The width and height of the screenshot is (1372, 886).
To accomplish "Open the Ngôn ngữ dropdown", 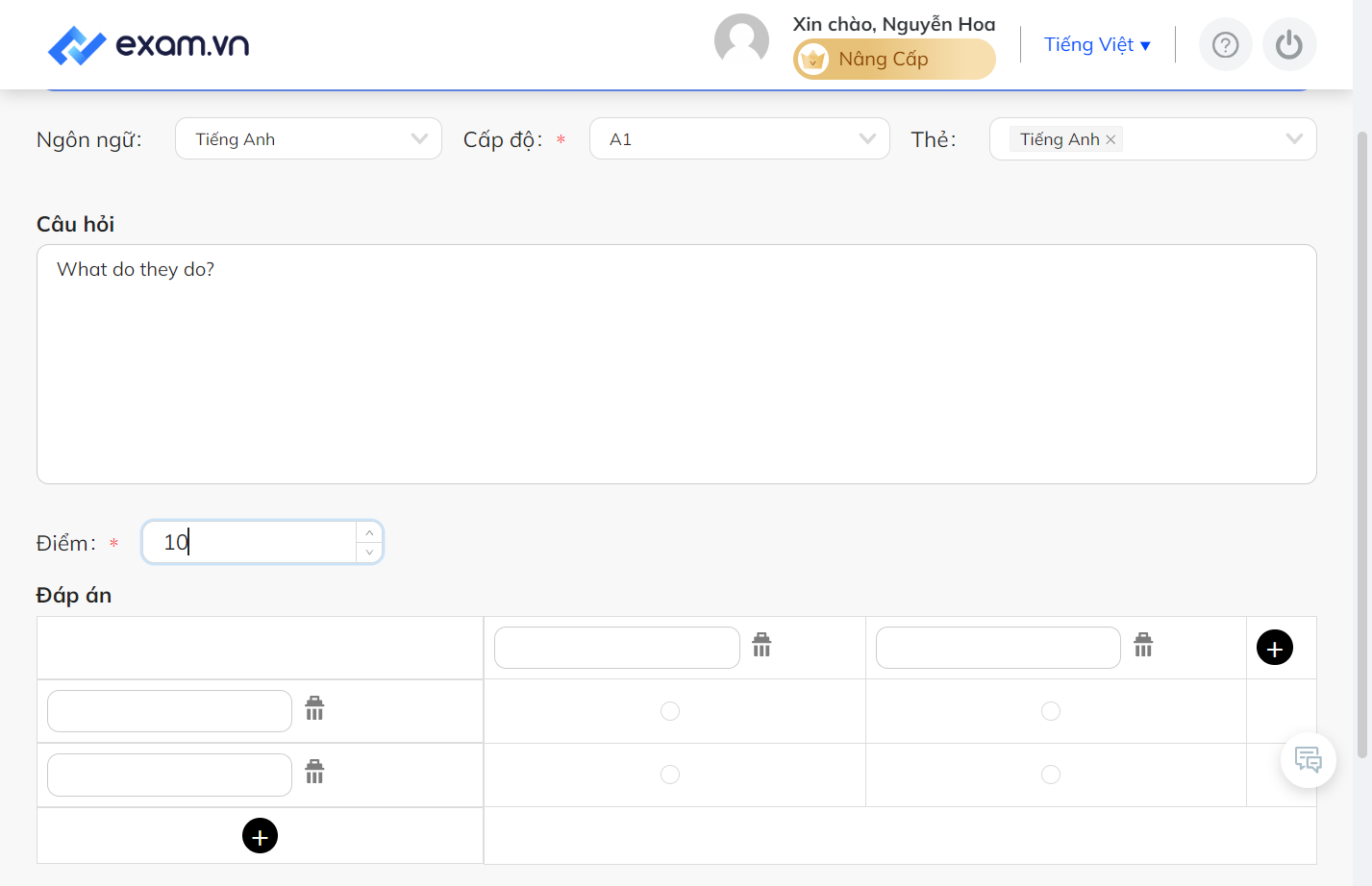I will pos(309,138).
